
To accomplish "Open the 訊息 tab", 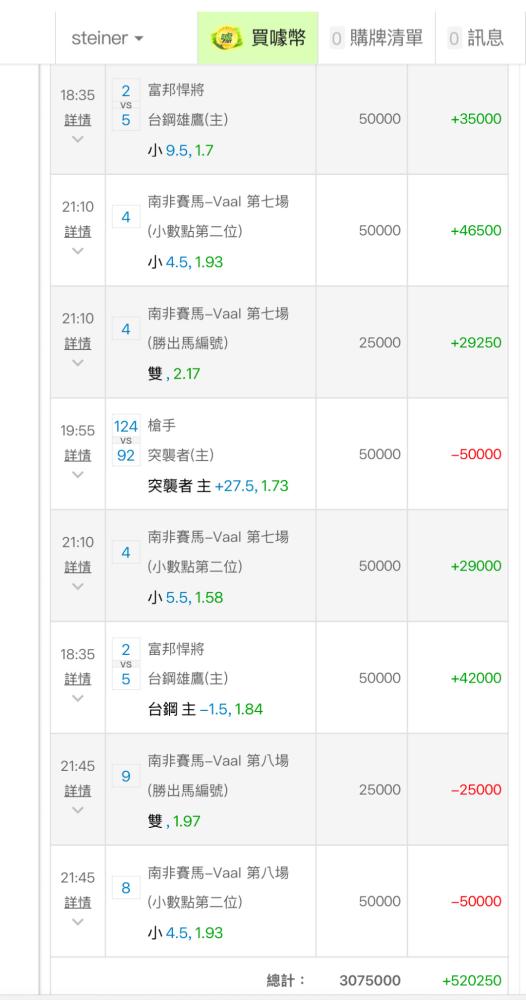I will pyautogui.click(x=476, y=38).
